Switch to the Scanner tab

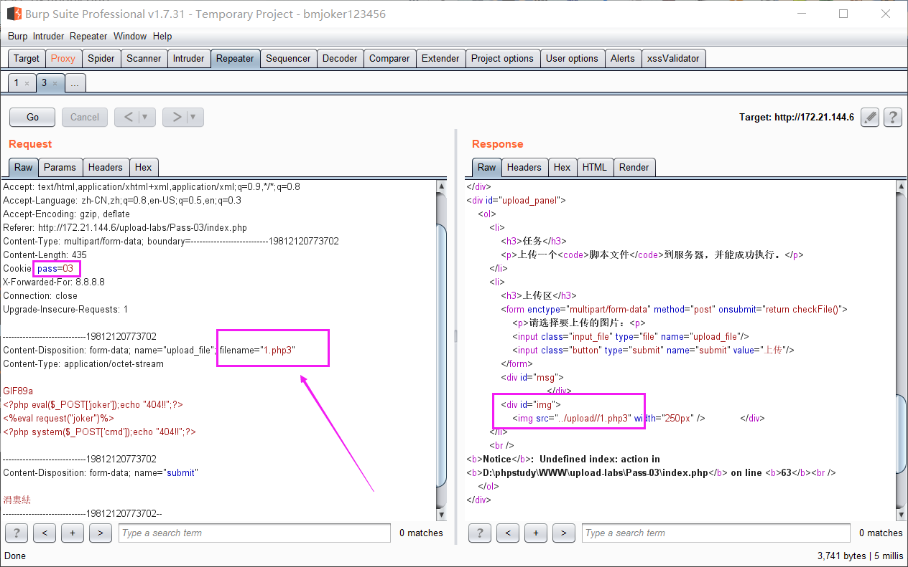(x=144, y=58)
